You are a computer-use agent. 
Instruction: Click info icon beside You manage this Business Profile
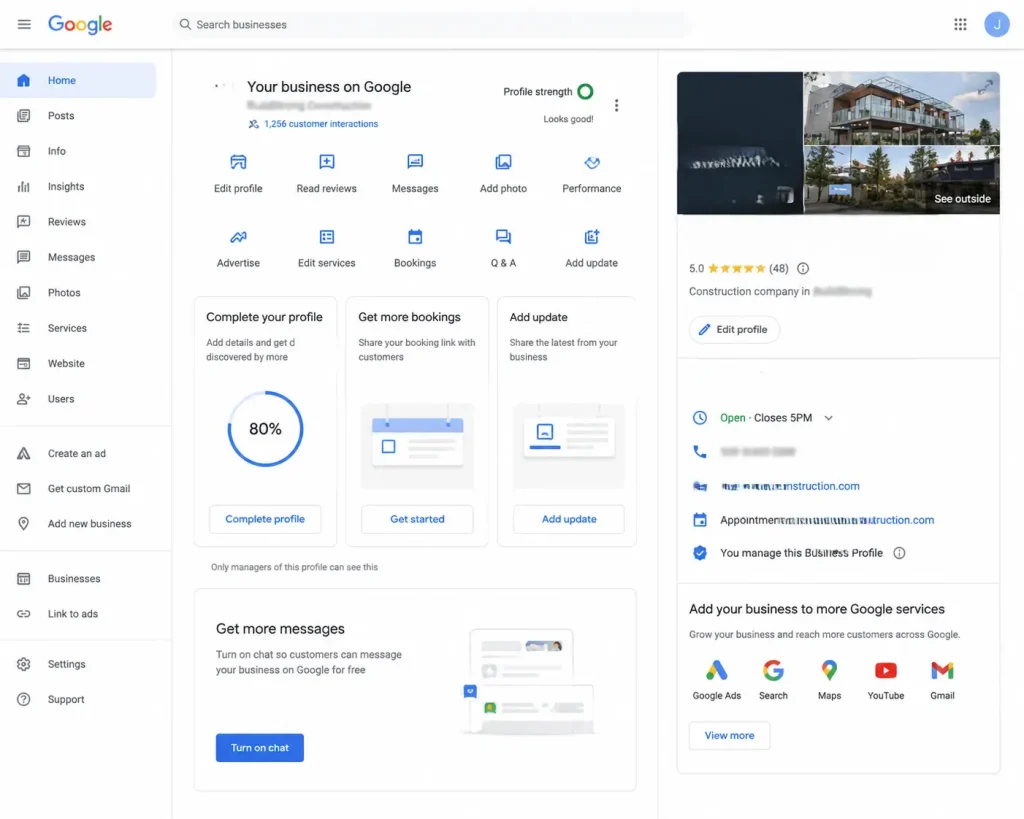point(899,553)
